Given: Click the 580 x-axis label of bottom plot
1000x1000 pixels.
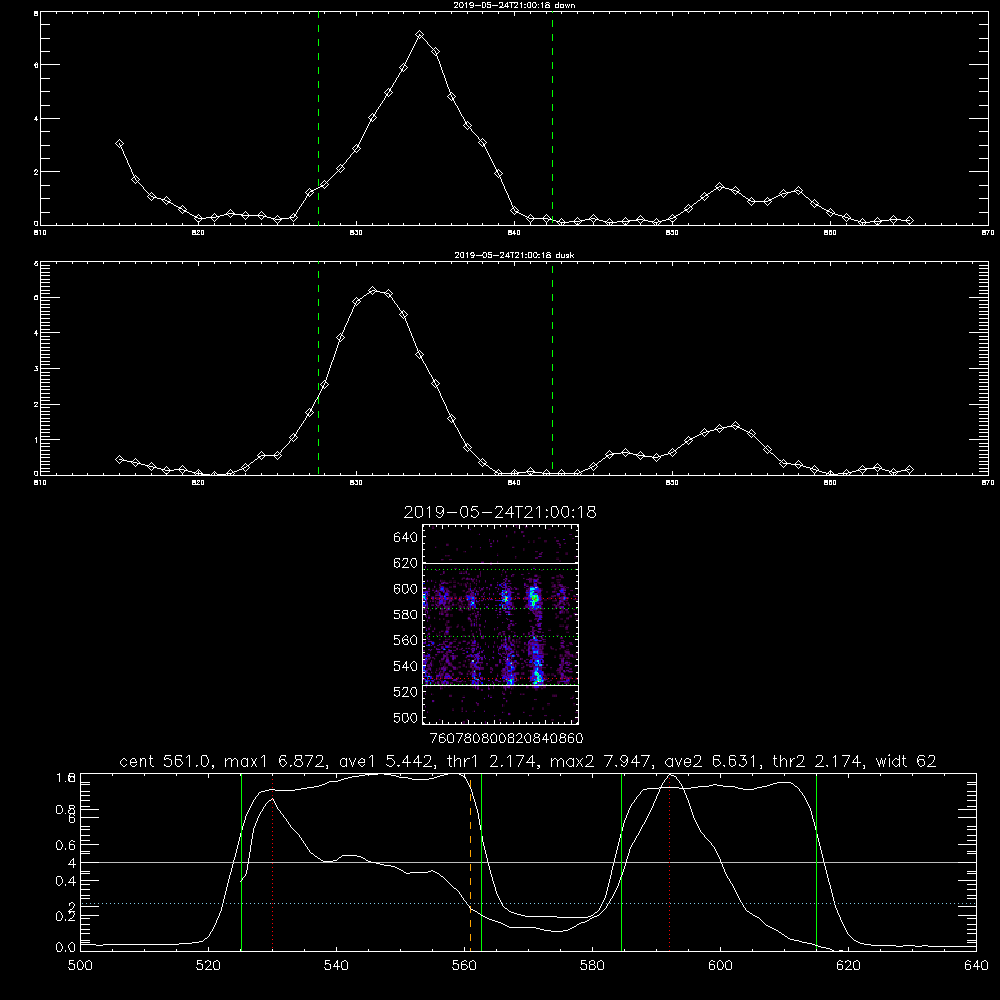Looking at the screenshot, I should click(592, 966).
